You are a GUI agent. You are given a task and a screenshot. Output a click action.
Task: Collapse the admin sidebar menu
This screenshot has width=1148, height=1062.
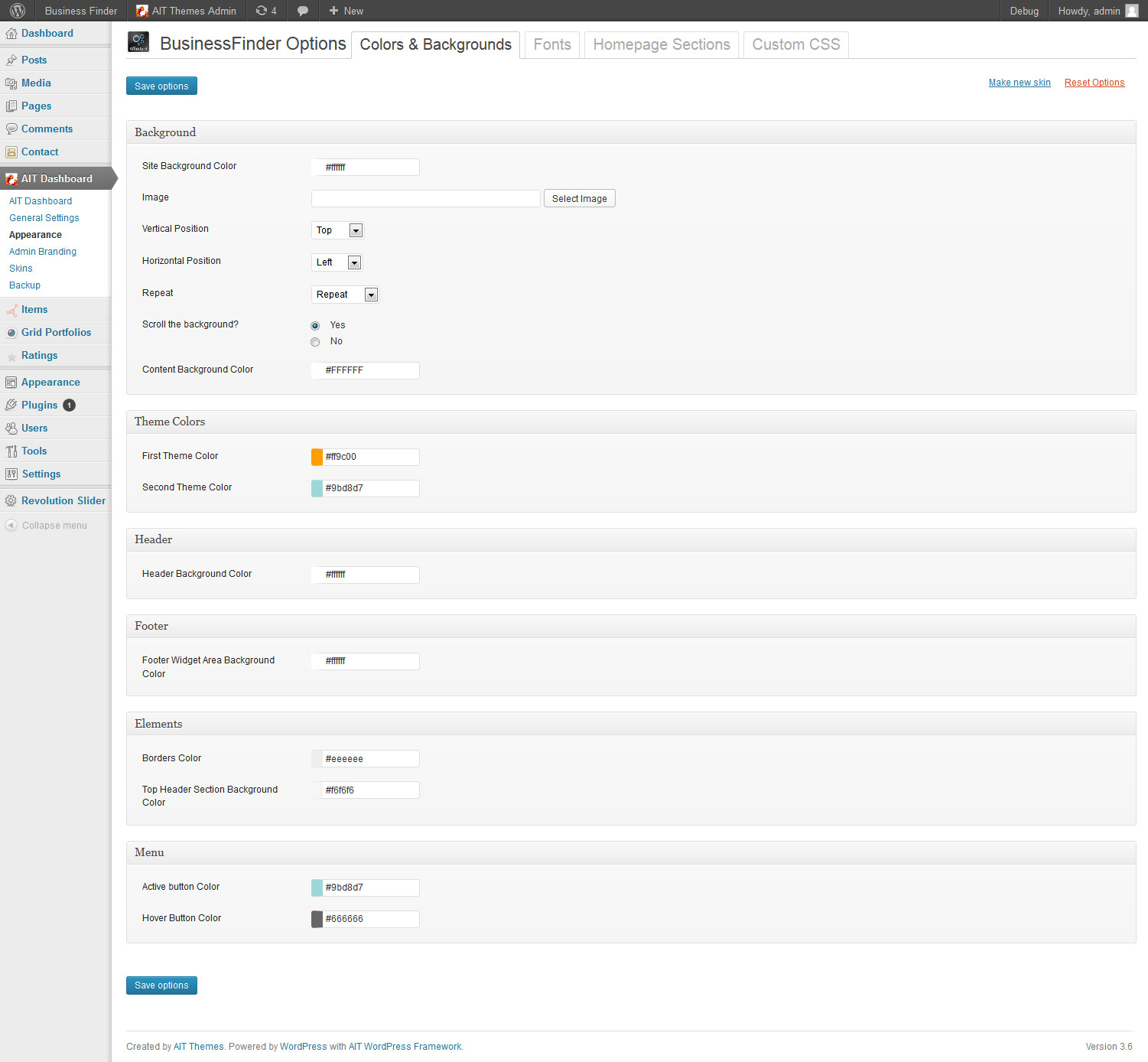54,526
